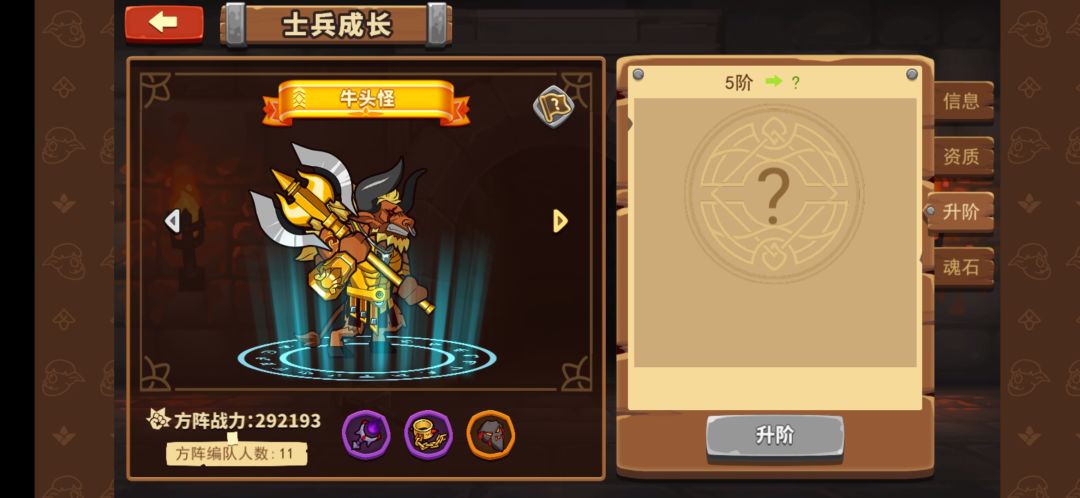Open the 魂石 tab
Viewport: 1080px width, 498px height.
[x=962, y=267]
